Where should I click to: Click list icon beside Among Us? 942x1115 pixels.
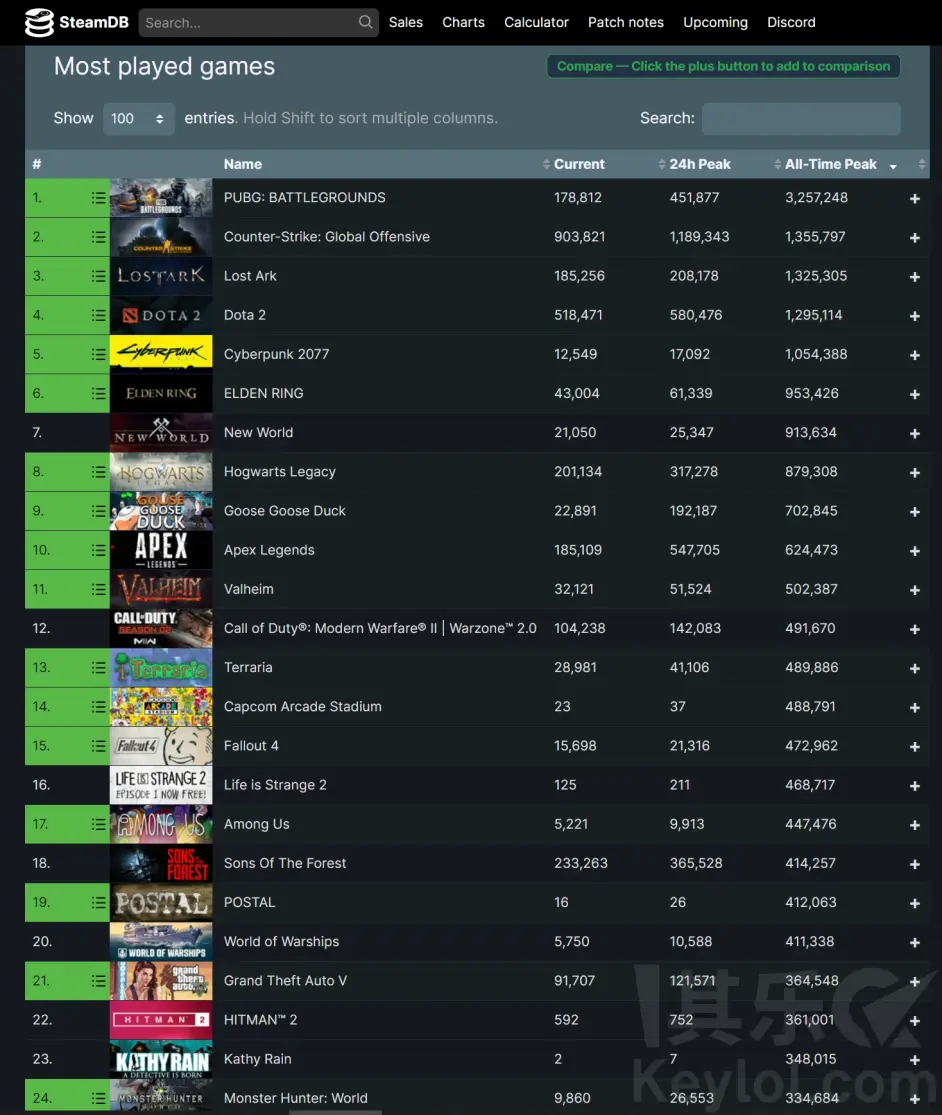[x=99, y=823]
